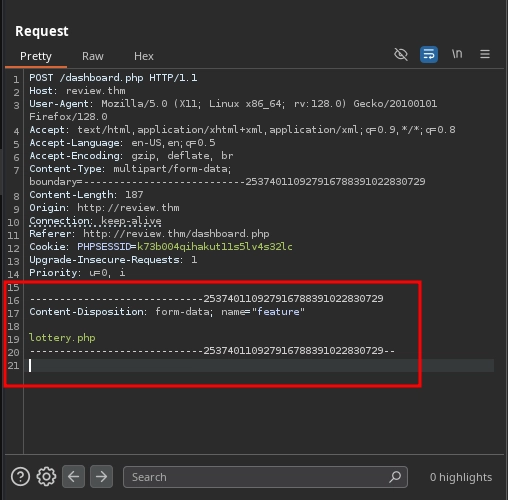Toggle the line wrap button
This screenshot has width=508, height=500.
[x=429, y=54]
